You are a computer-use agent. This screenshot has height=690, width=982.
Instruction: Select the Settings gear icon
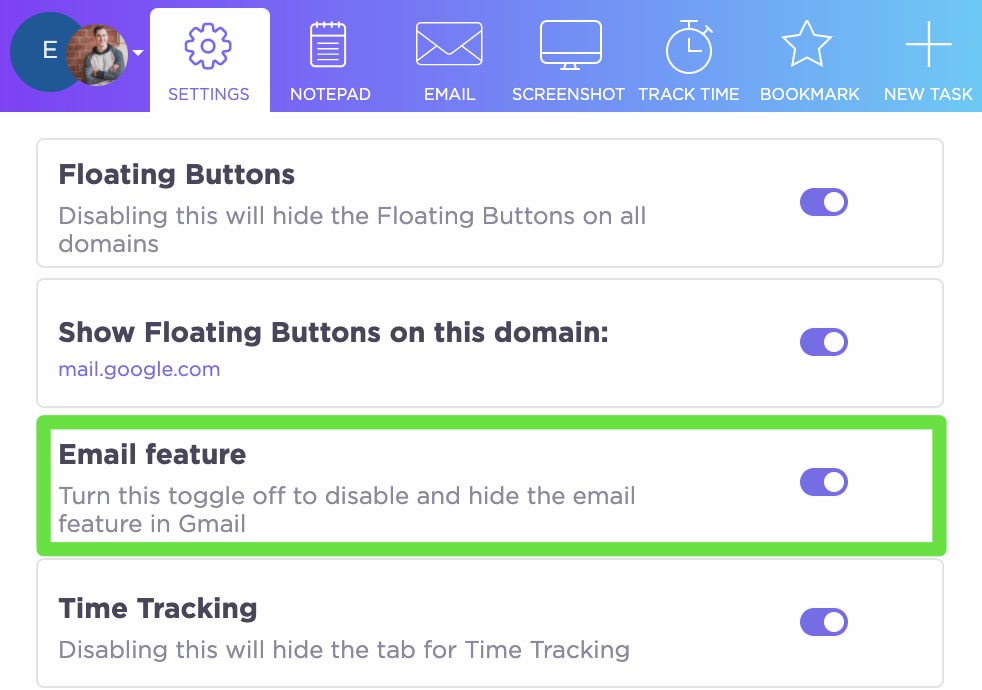pos(209,44)
